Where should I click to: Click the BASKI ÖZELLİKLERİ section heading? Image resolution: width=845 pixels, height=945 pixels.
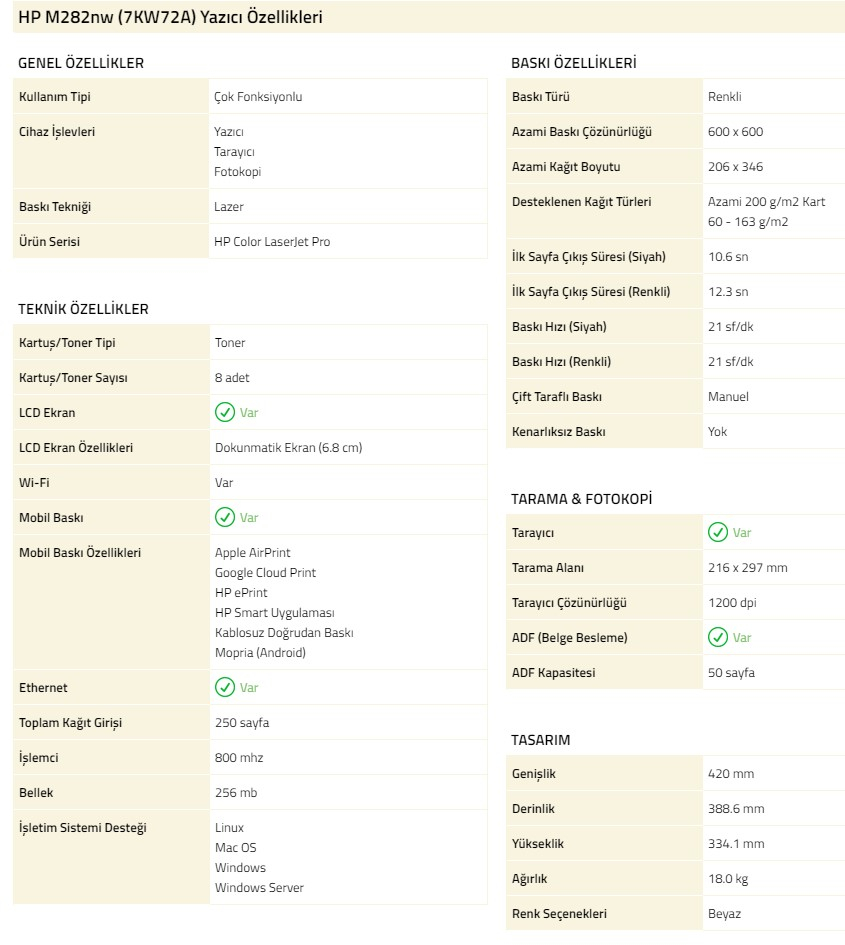coord(574,63)
